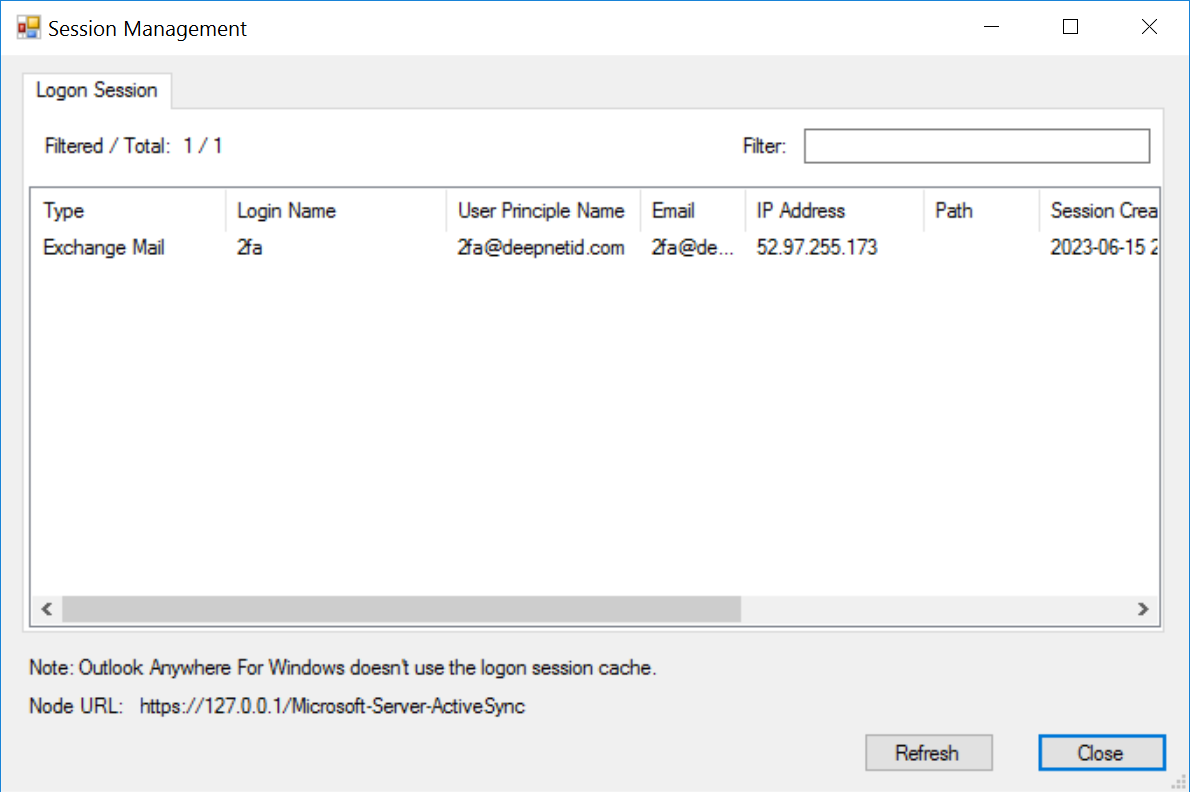Select the Logon Session tab

[x=97, y=90]
